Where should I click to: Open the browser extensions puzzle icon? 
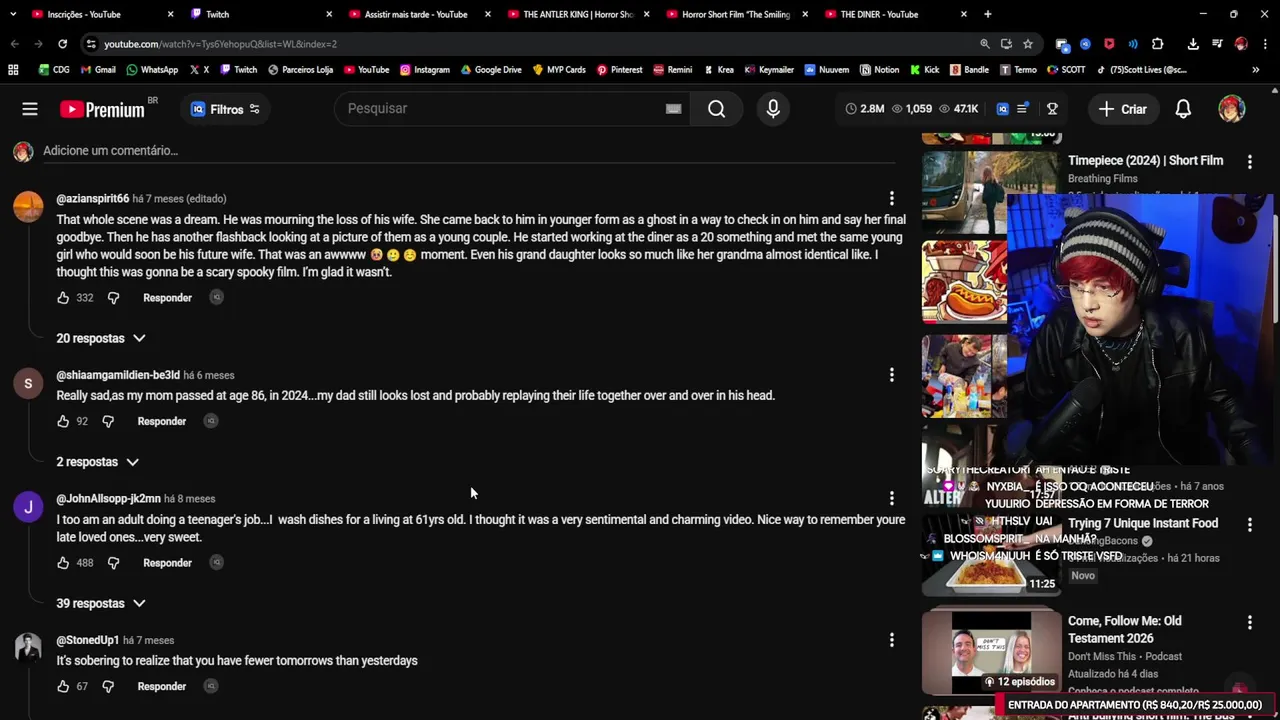1157,44
